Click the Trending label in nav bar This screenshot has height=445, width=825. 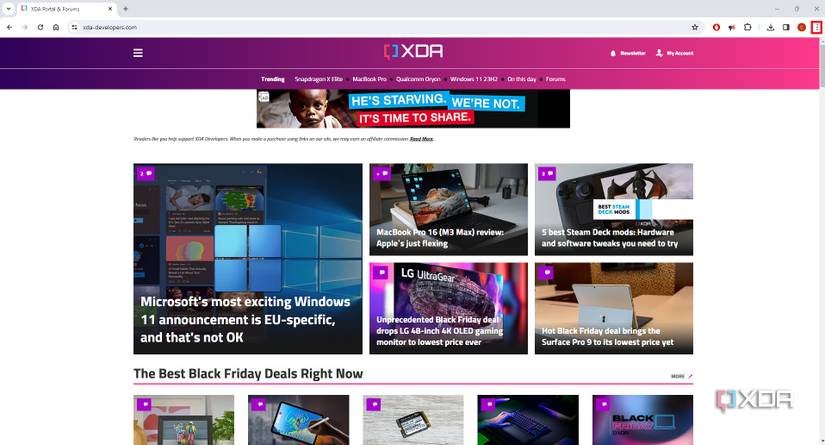point(273,79)
